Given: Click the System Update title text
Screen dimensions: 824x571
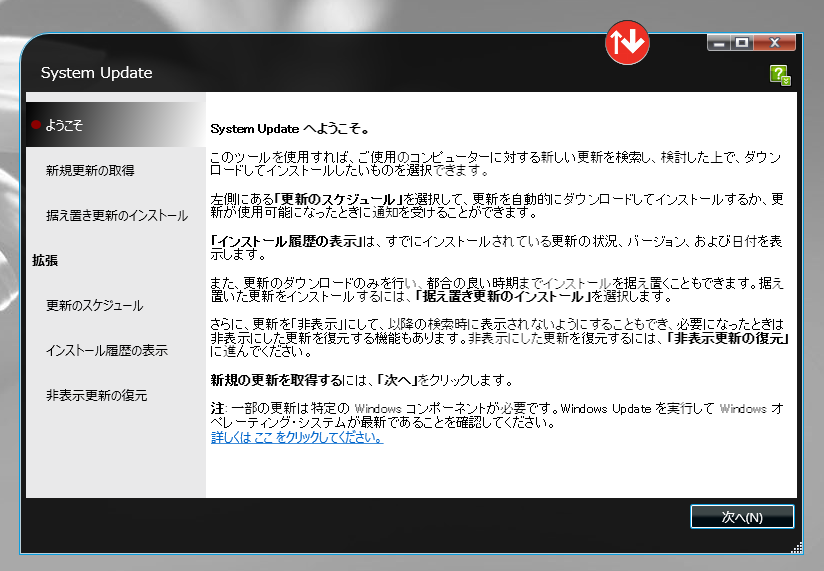Looking at the screenshot, I should [97, 72].
